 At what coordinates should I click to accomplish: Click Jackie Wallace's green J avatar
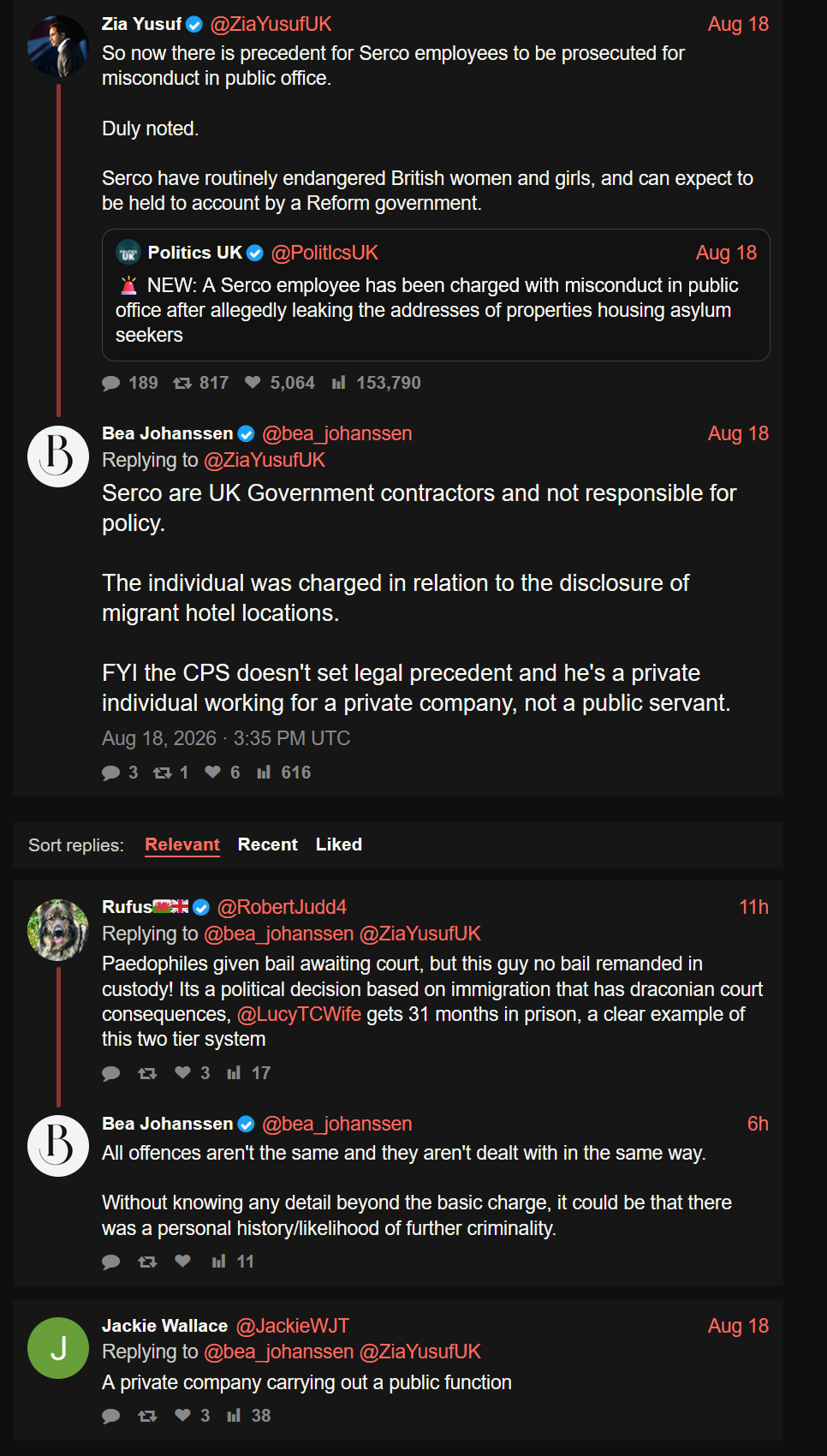[x=58, y=1348]
